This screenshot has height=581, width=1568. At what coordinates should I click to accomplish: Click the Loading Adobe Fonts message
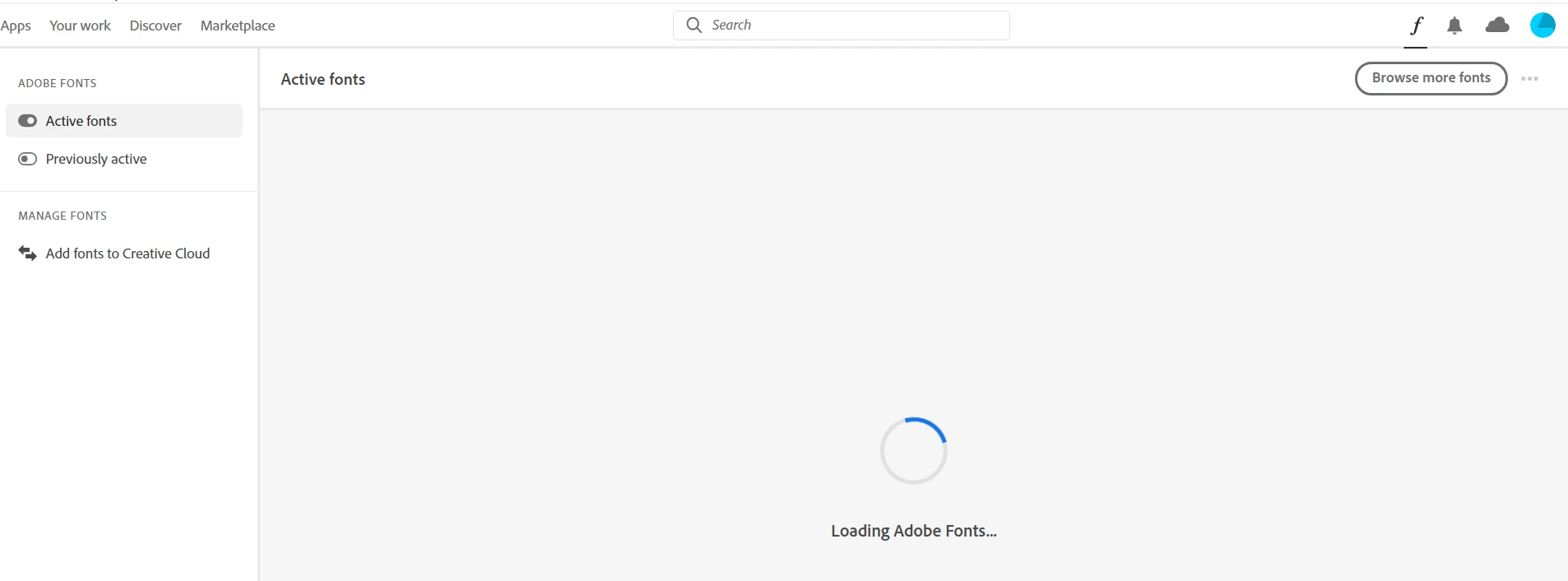(x=913, y=531)
